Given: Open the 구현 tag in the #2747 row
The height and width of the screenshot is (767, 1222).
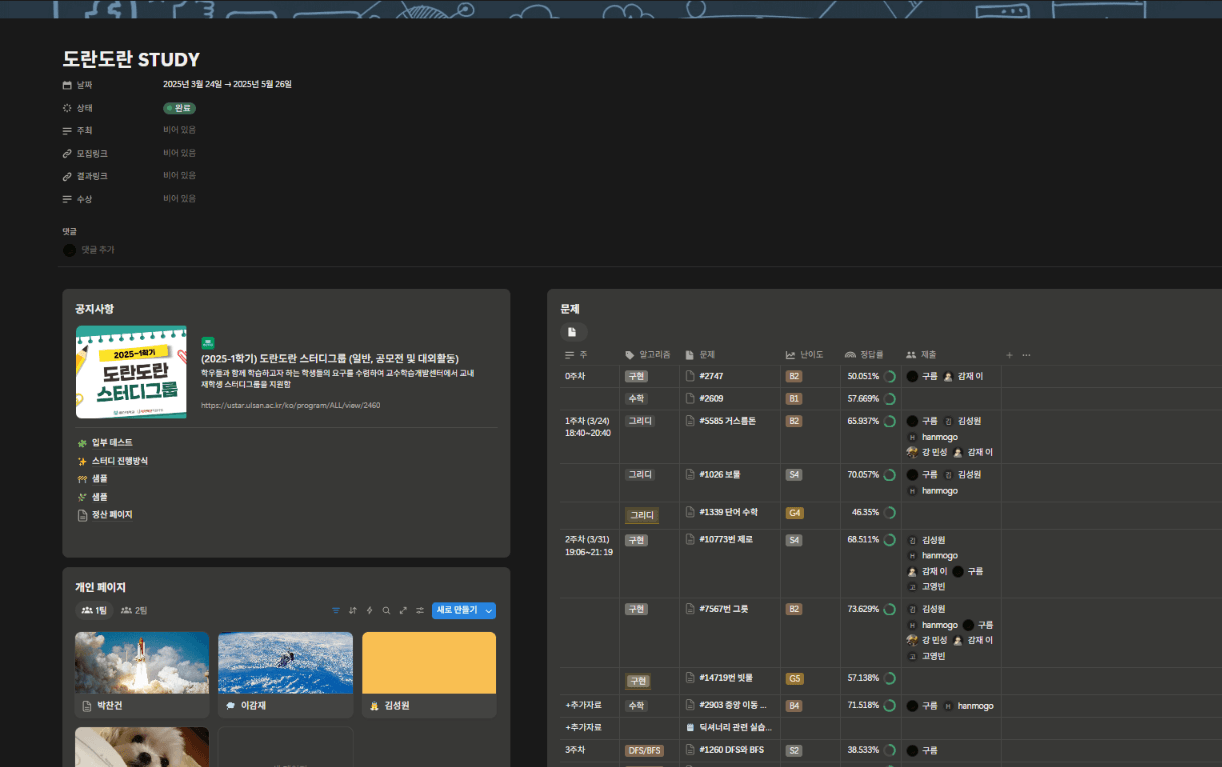Looking at the screenshot, I should pyautogui.click(x=636, y=377).
